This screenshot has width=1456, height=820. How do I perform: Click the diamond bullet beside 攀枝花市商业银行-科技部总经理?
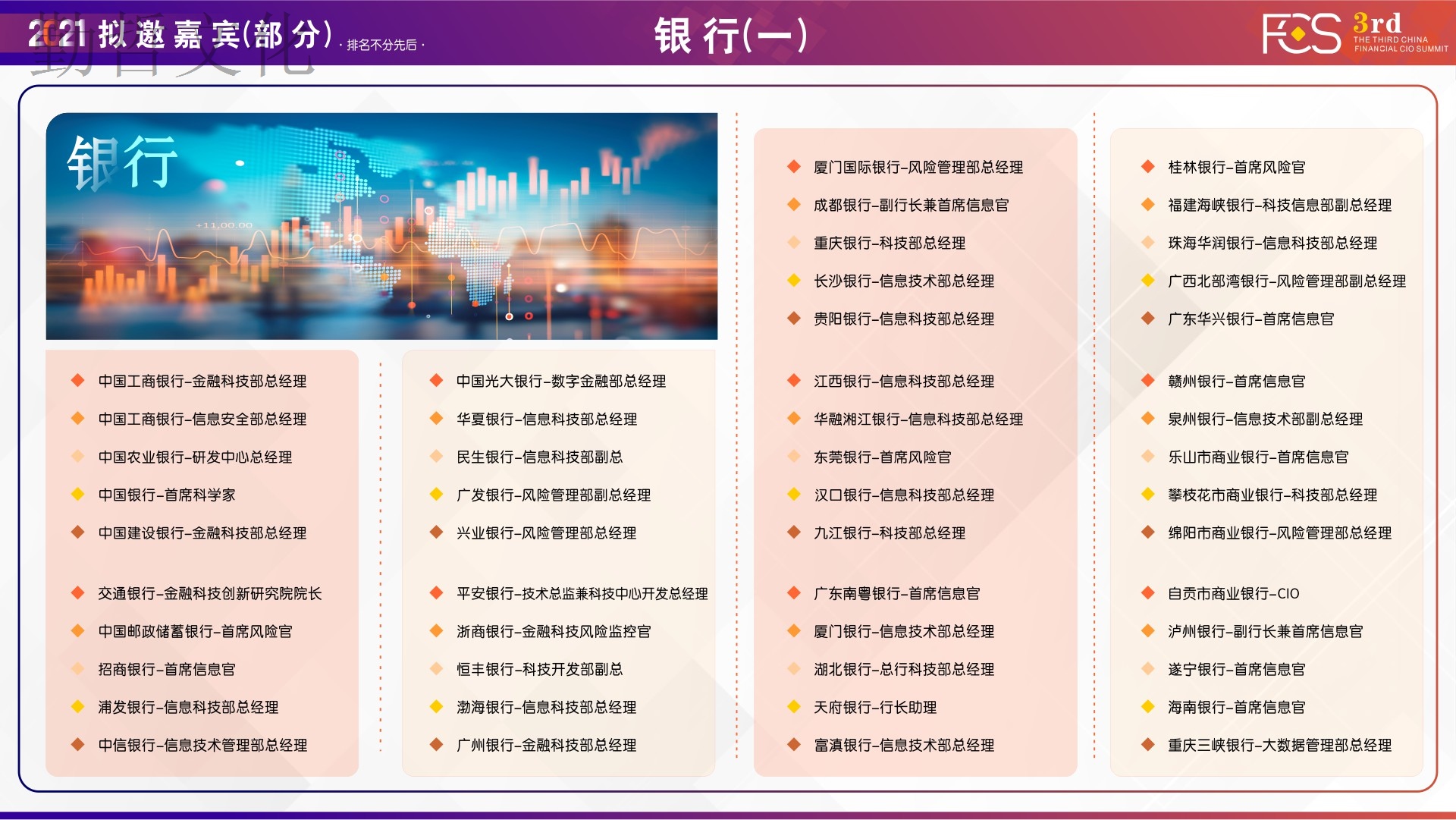(x=1148, y=494)
